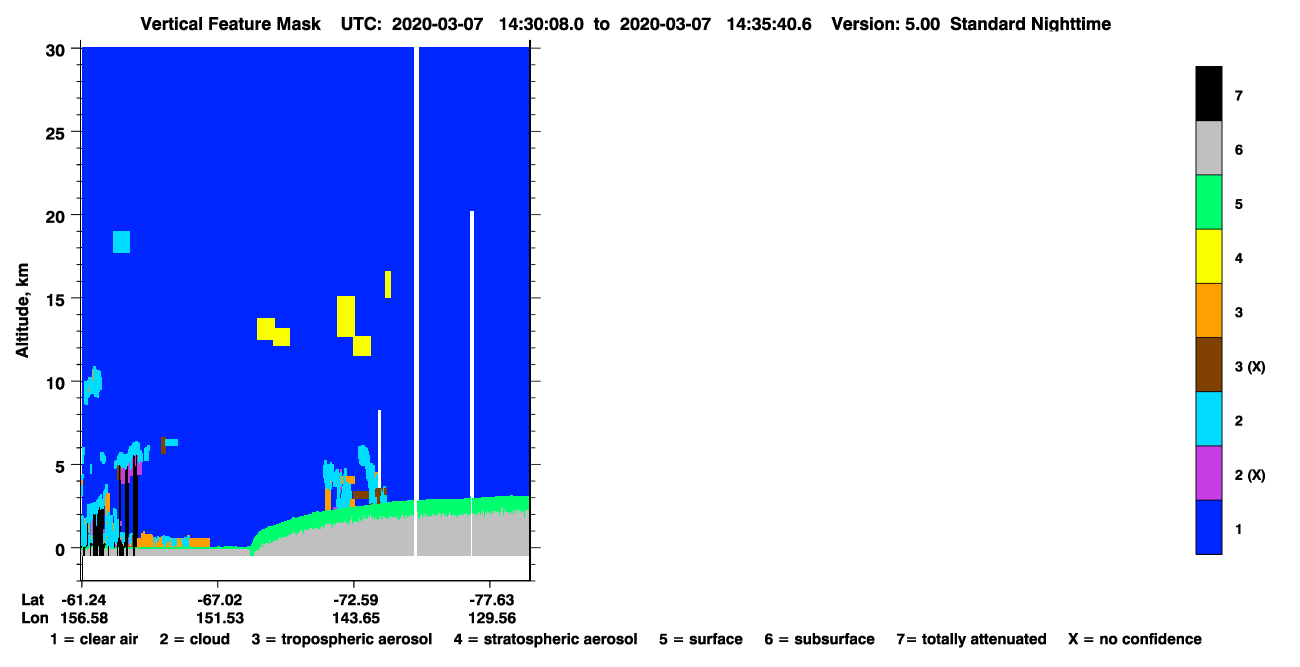Click the blue clear air swatch labeled 1
1300x667 pixels.
coord(1208,526)
